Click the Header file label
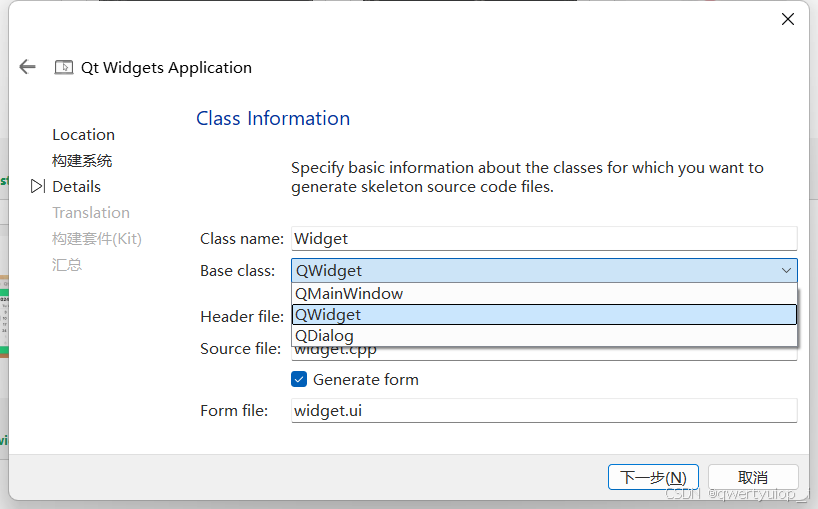The width and height of the screenshot is (818, 509). coord(242,317)
